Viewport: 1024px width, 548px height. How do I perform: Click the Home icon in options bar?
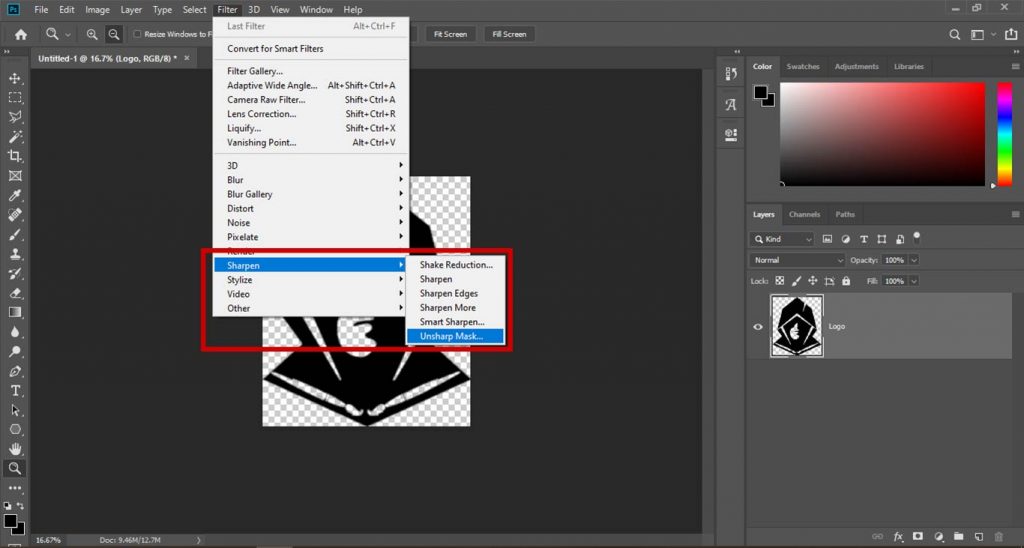point(21,34)
